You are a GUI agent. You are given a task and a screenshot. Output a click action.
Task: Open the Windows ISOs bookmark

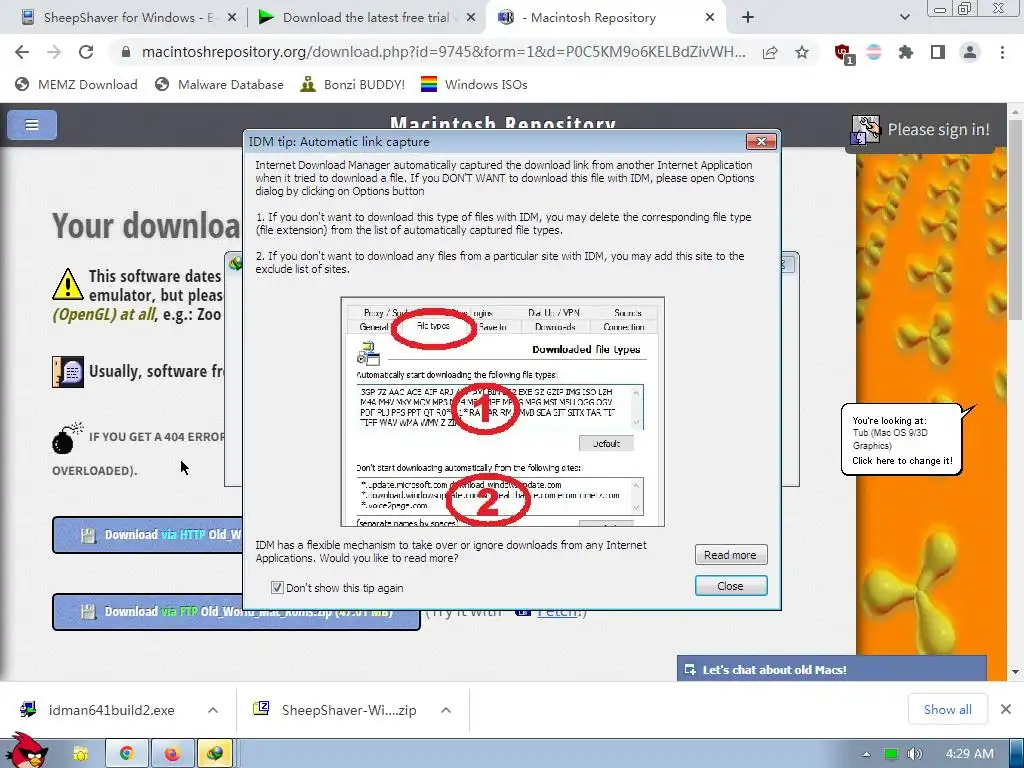(474, 84)
